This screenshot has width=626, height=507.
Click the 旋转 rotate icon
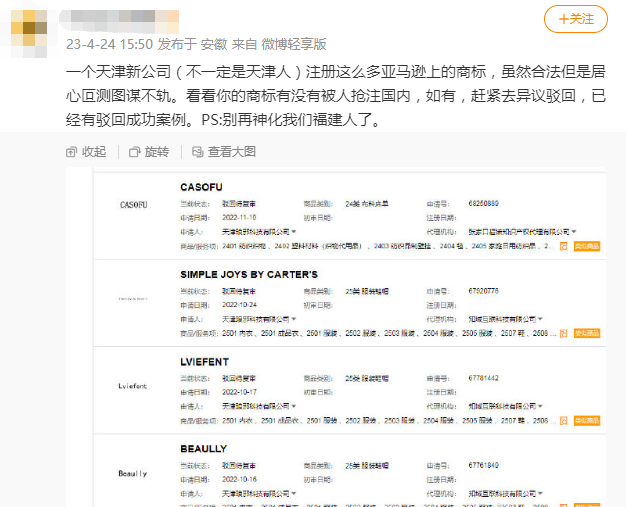(x=135, y=152)
